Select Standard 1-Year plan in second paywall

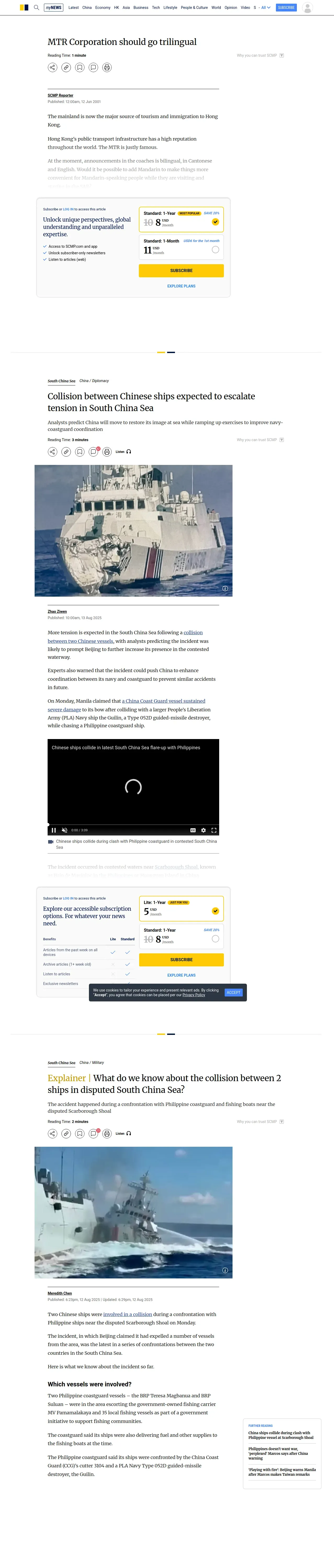(x=215, y=939)
